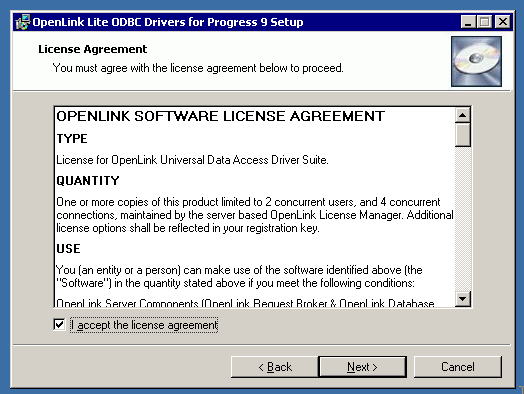Click the TYPE heading in license text

(x=72, y=139)
